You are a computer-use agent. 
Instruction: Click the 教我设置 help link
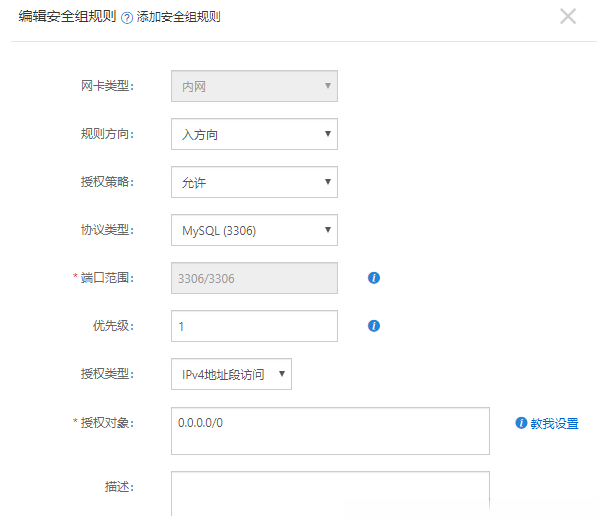coord(554,423)
